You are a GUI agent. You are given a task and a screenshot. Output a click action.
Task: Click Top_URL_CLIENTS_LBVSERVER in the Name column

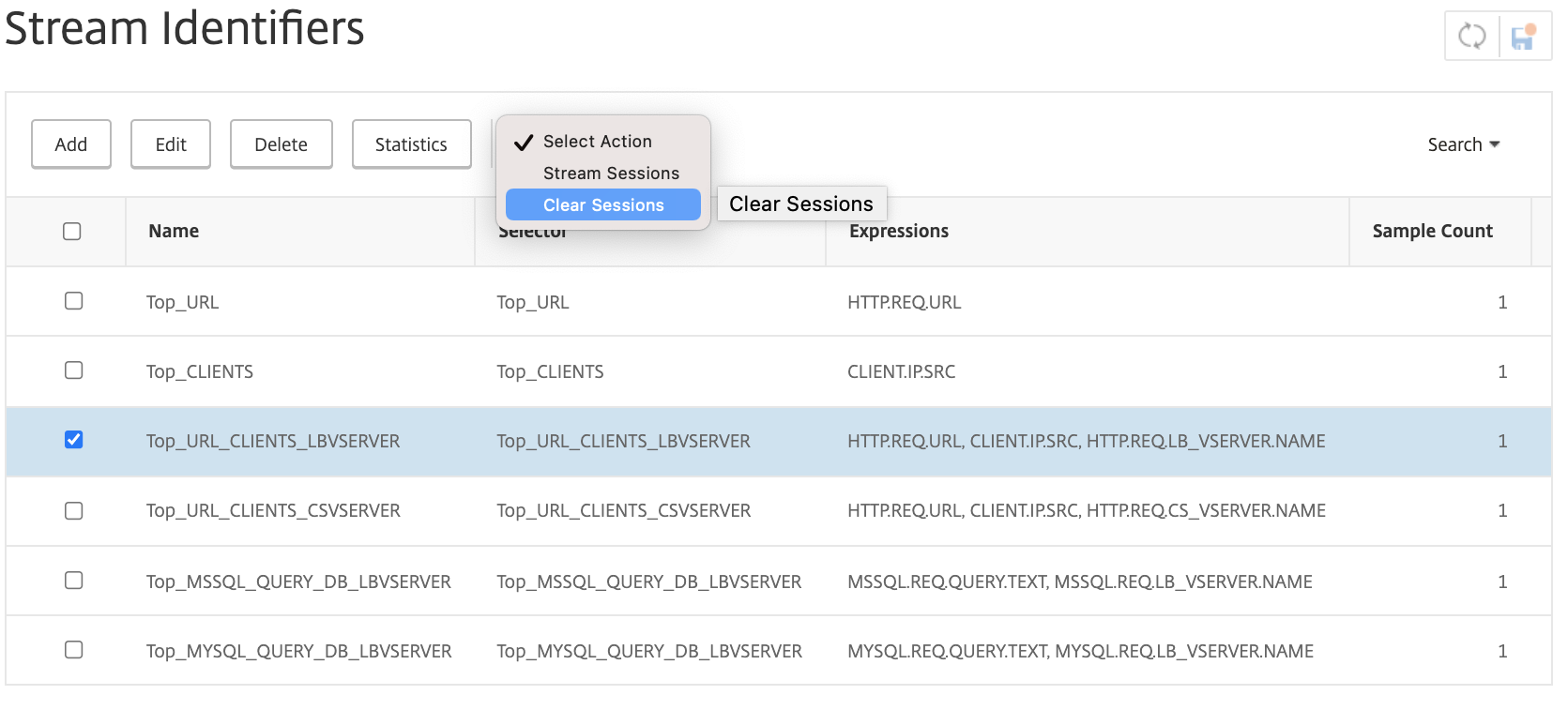pyautogui.click(x=273, y=441)
